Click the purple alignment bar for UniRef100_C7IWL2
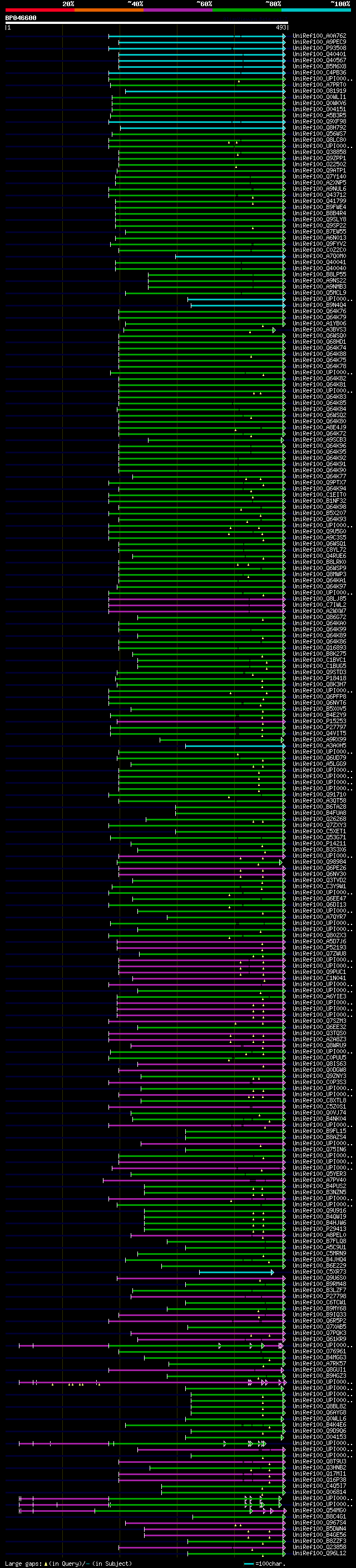The image size is (356, 1568). pos(196,605)
